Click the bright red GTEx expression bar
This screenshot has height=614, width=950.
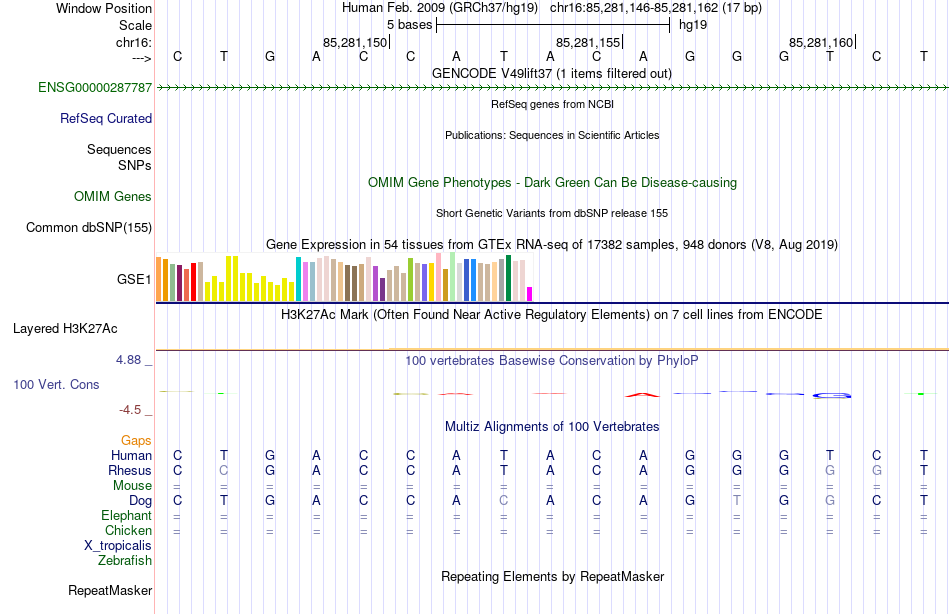point(194,282)
